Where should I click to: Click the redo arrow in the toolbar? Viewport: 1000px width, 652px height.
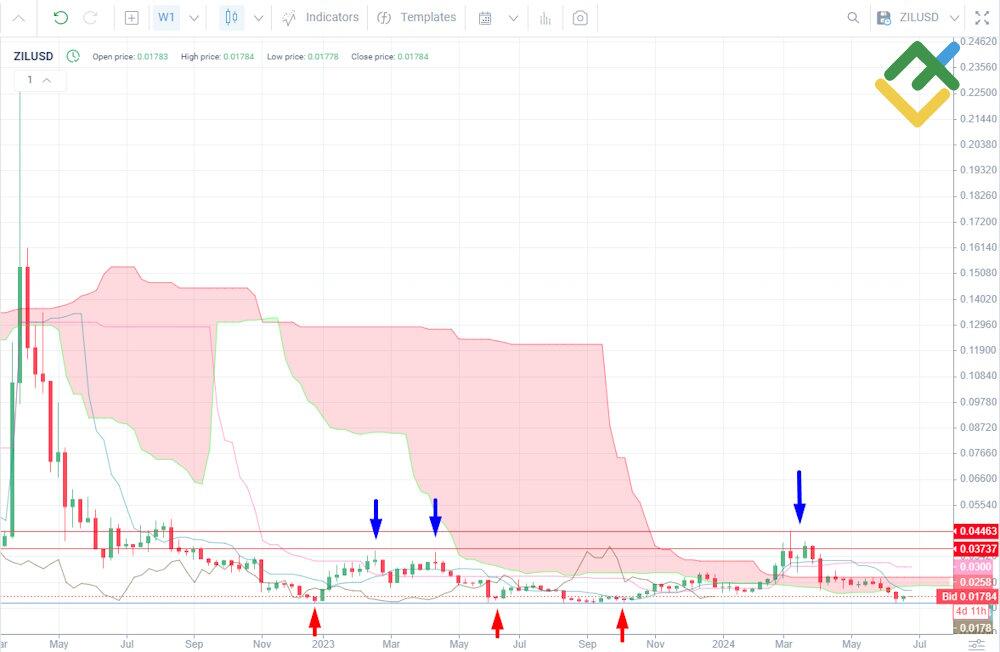90,17
